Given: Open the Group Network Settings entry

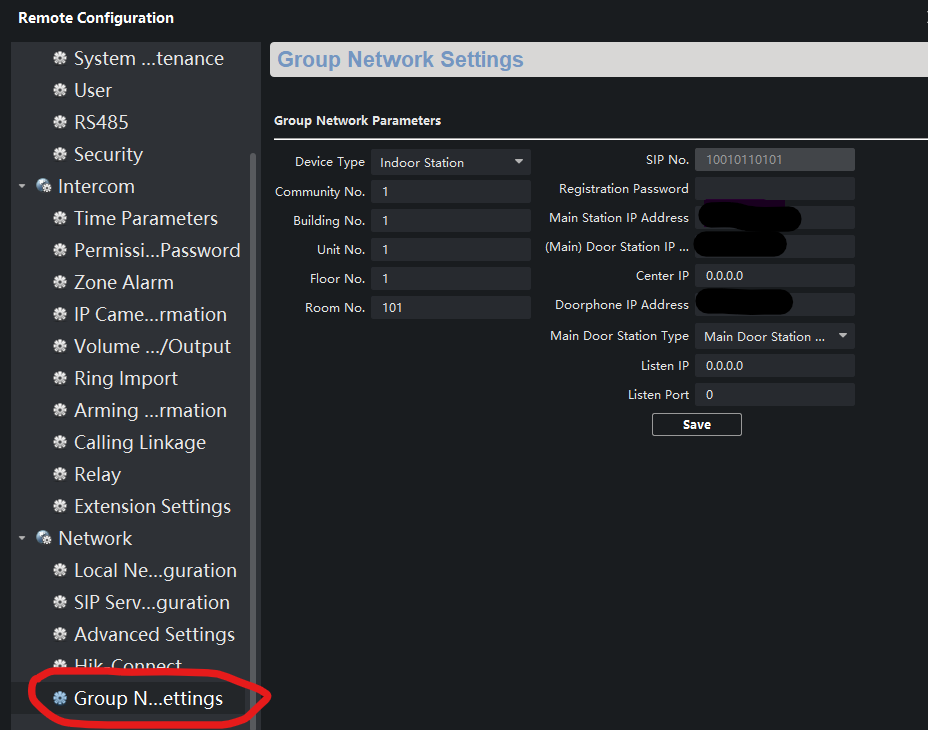Looking at the screenshot, I should [x=148, y=699].
